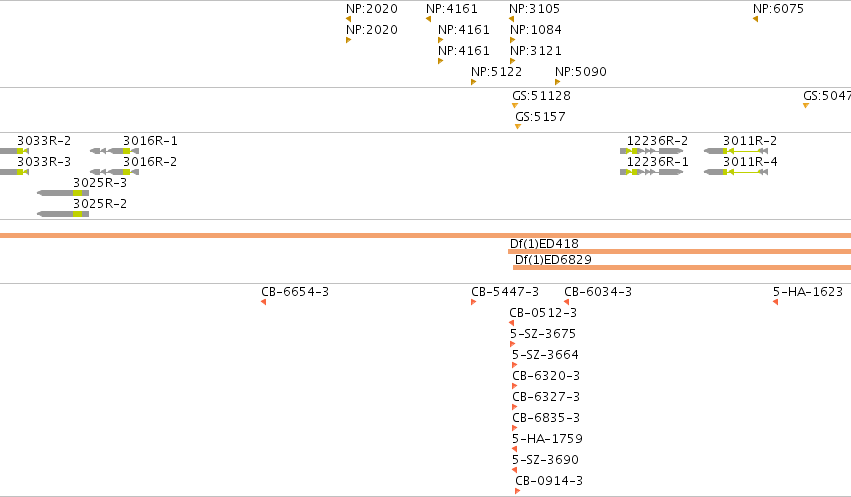Click the NP:3121 insertion label
The width and height of the screenshot is (851, 497).
(536, 51)
